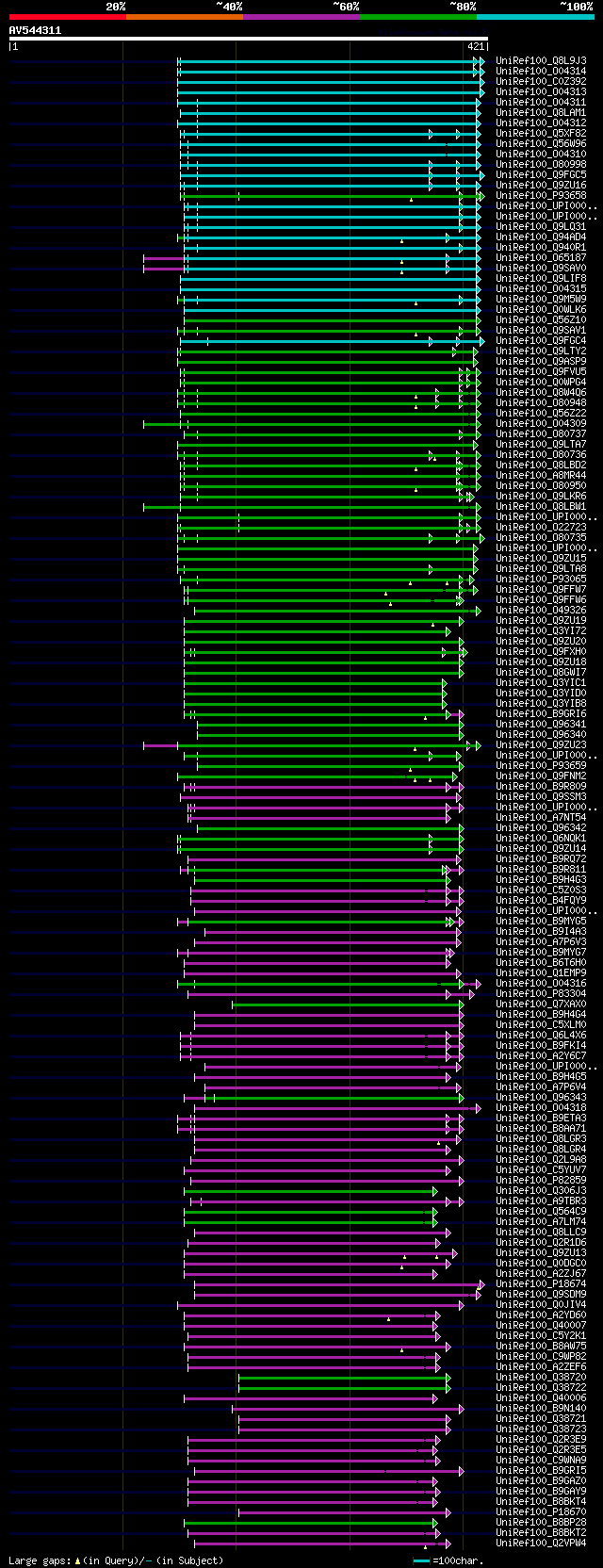
Task: Open hit UniRef100_Q8LAM1
Action: click(x=541, y=112)
